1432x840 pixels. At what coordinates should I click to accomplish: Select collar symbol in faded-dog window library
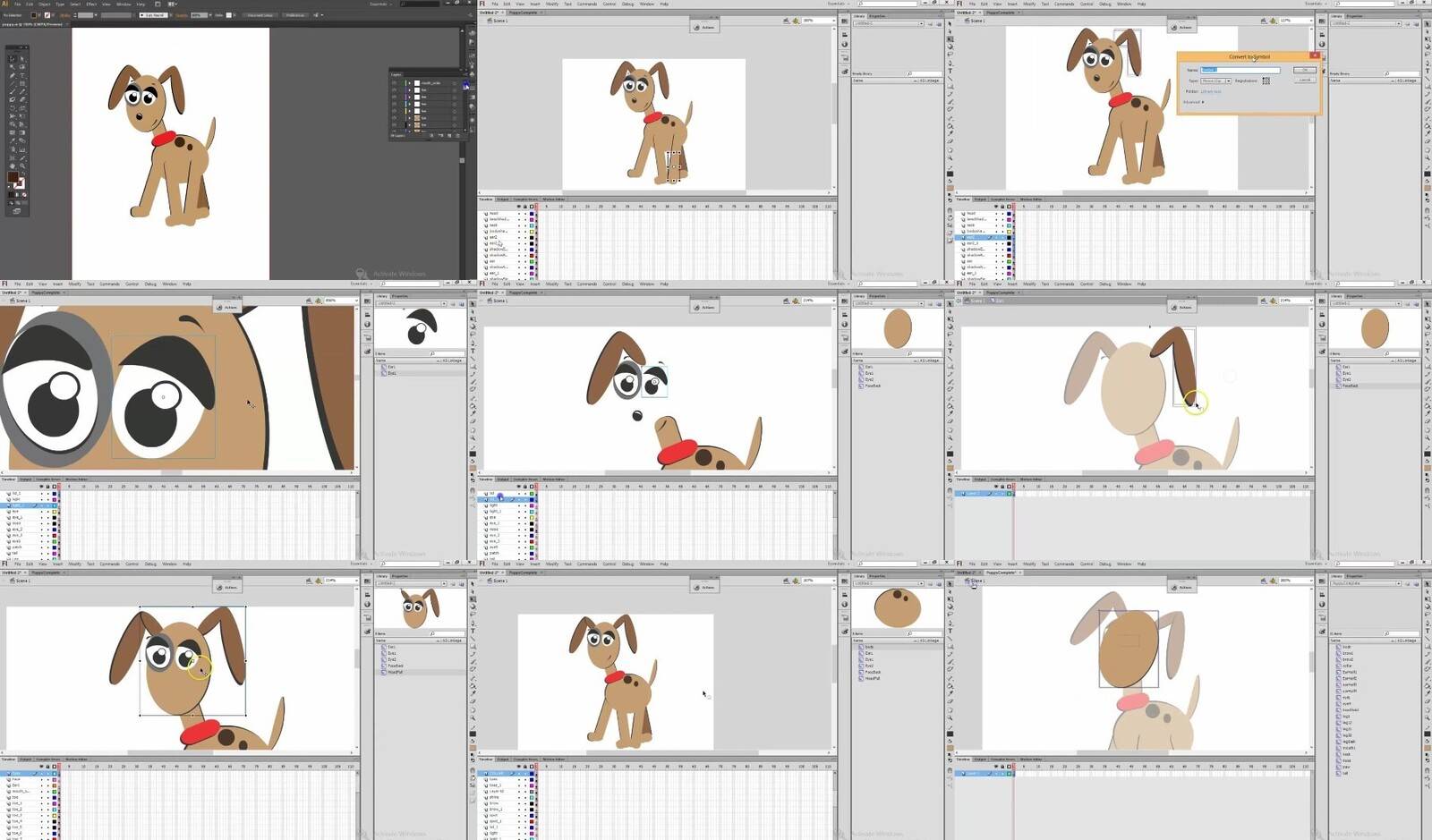pyautogui.click(x=1347, y=666)
